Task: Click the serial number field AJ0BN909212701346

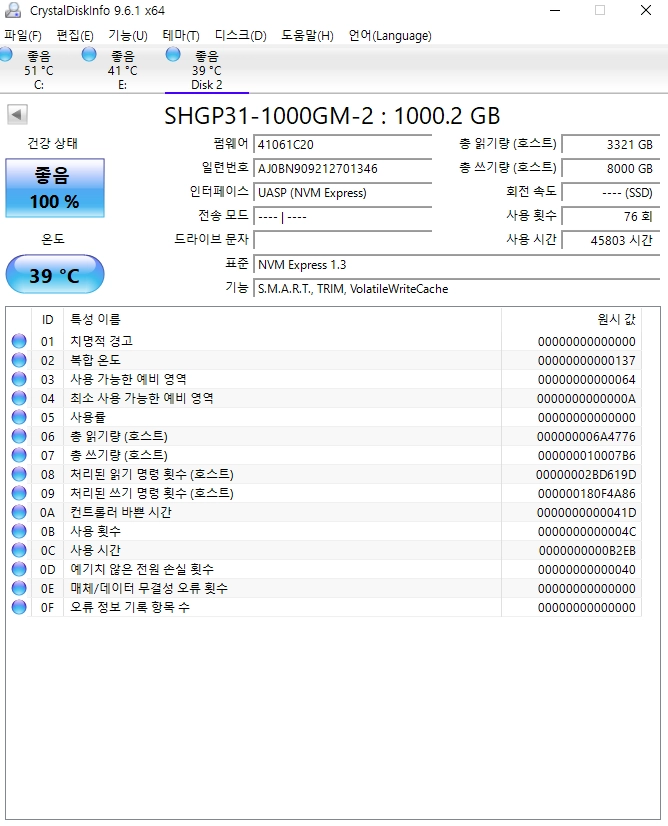Action: tap(342, 169)
